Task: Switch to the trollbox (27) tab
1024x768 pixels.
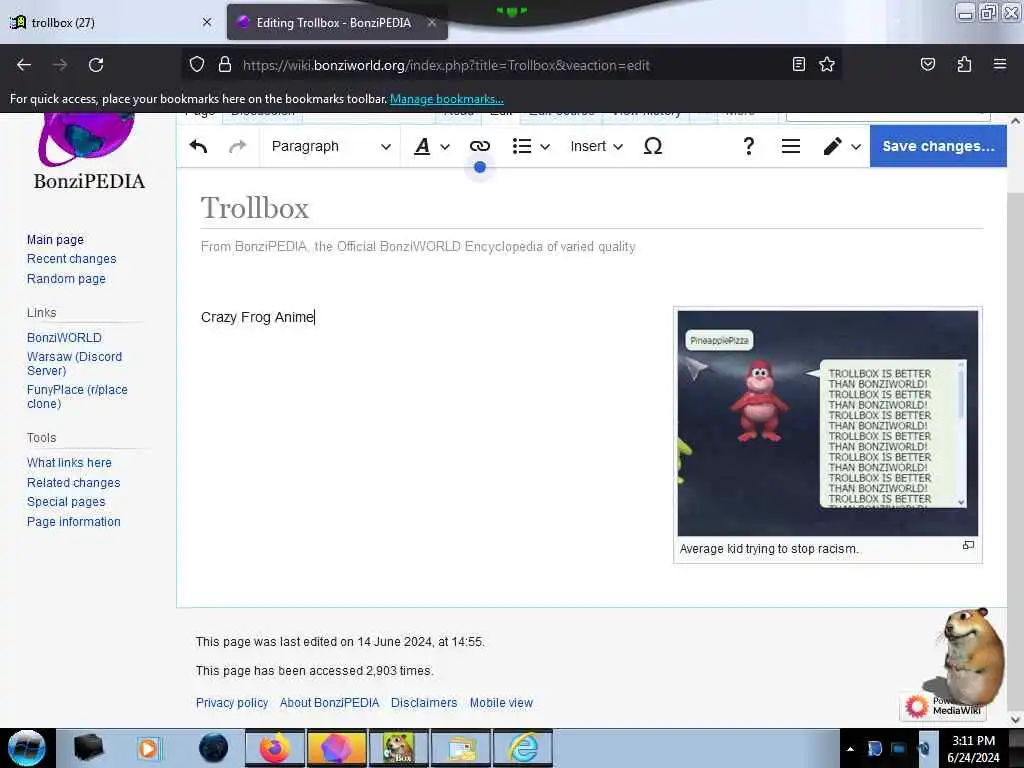Action: click(x=111, y=22)
